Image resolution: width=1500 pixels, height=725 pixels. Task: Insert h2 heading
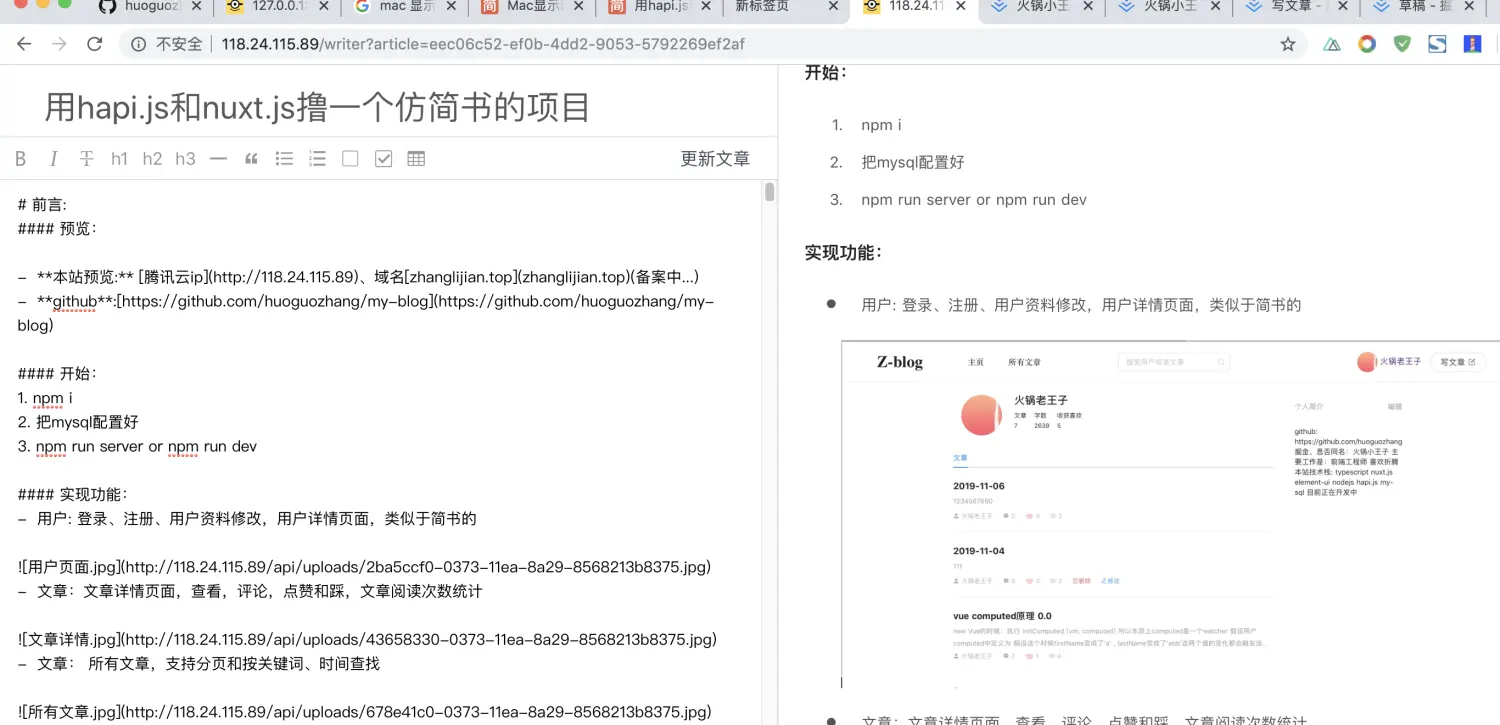click(x=152, y=159)
